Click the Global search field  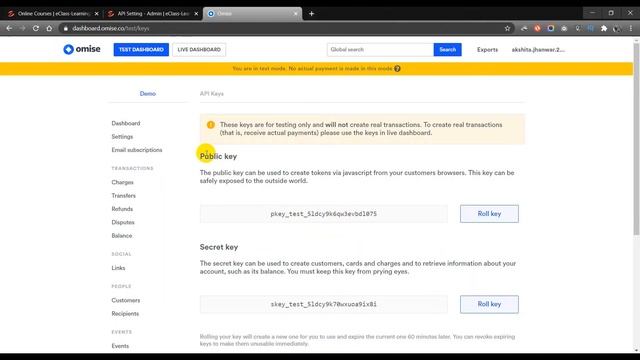coord(380,49)
